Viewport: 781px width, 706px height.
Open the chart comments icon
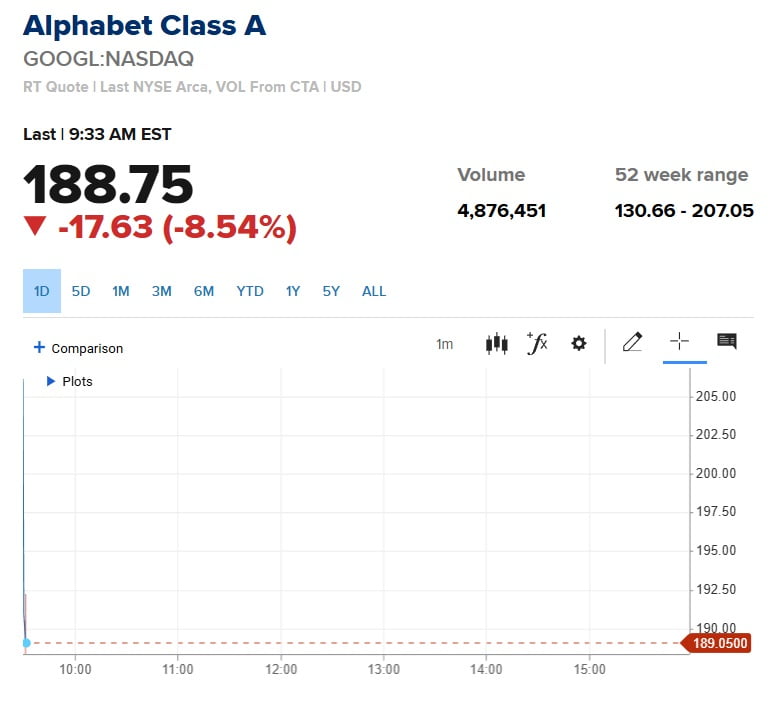727,342
